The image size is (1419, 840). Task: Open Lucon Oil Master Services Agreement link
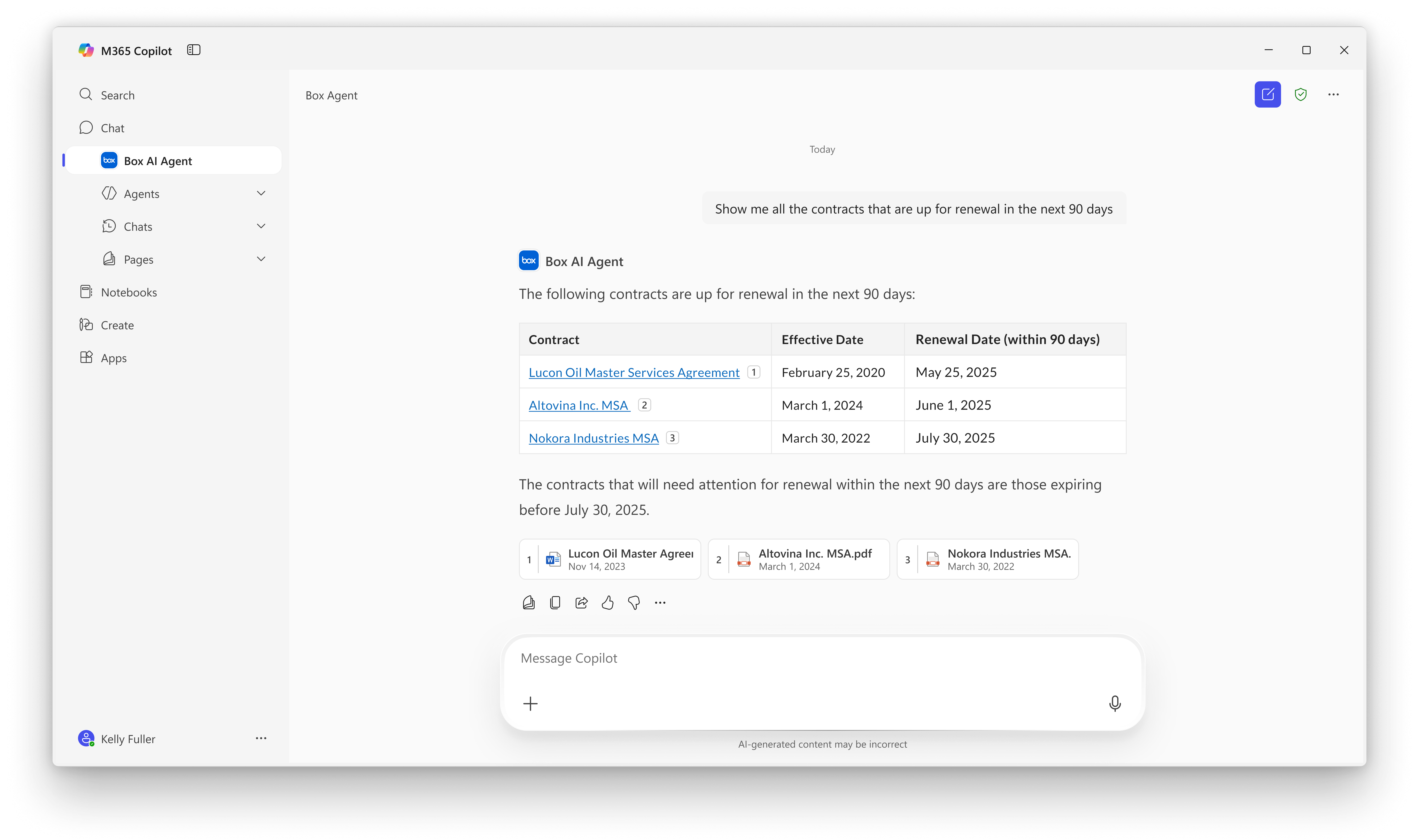tap(634, 372)
